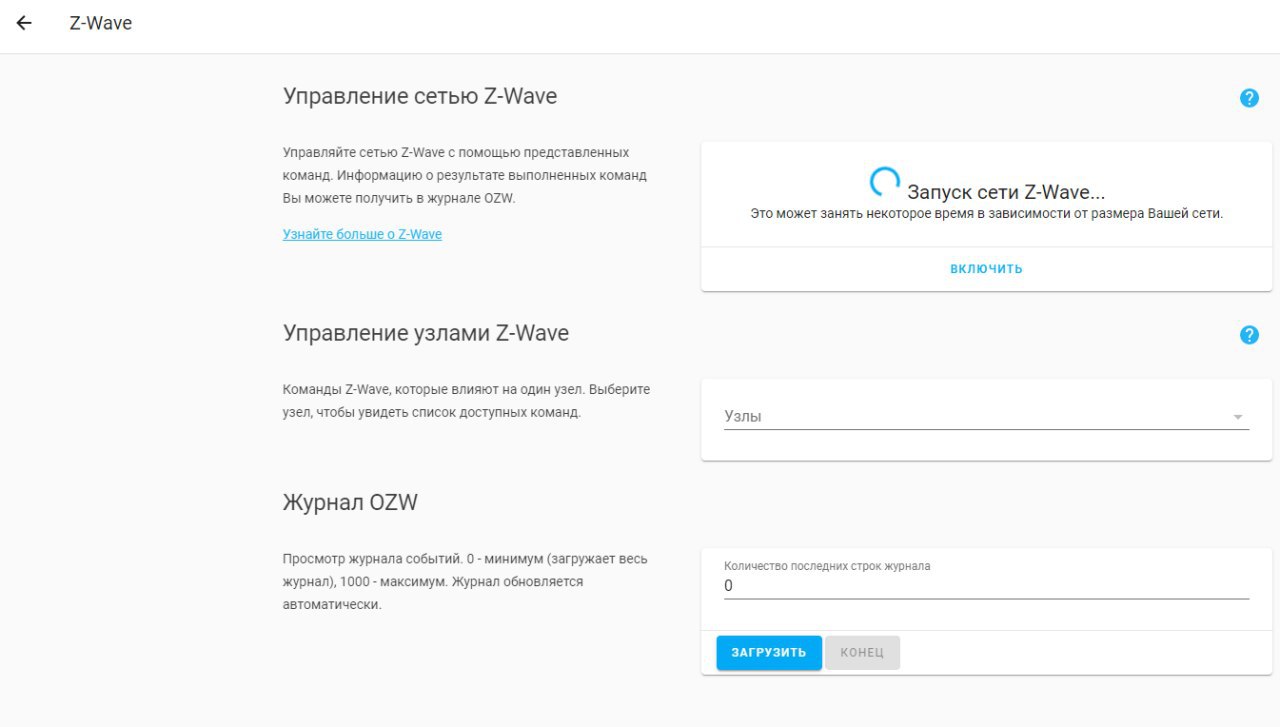The height and width of the screenshot is (727, 1280).
Task: Click the Z-Wave page title
Action: point(101,23)
